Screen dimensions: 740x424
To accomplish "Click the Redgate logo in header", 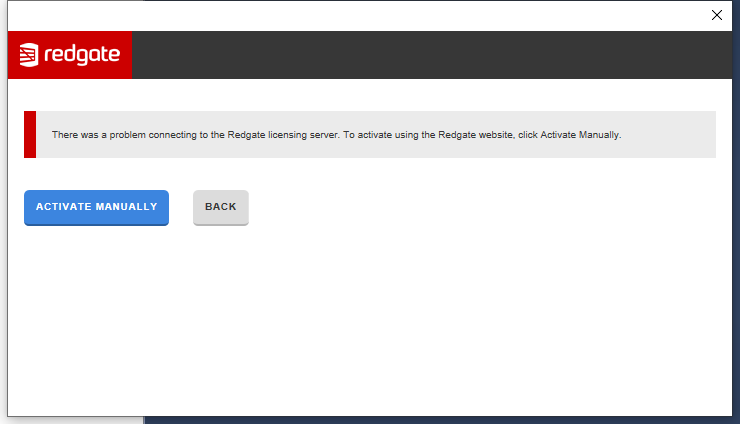I will [x=70, y=55].
